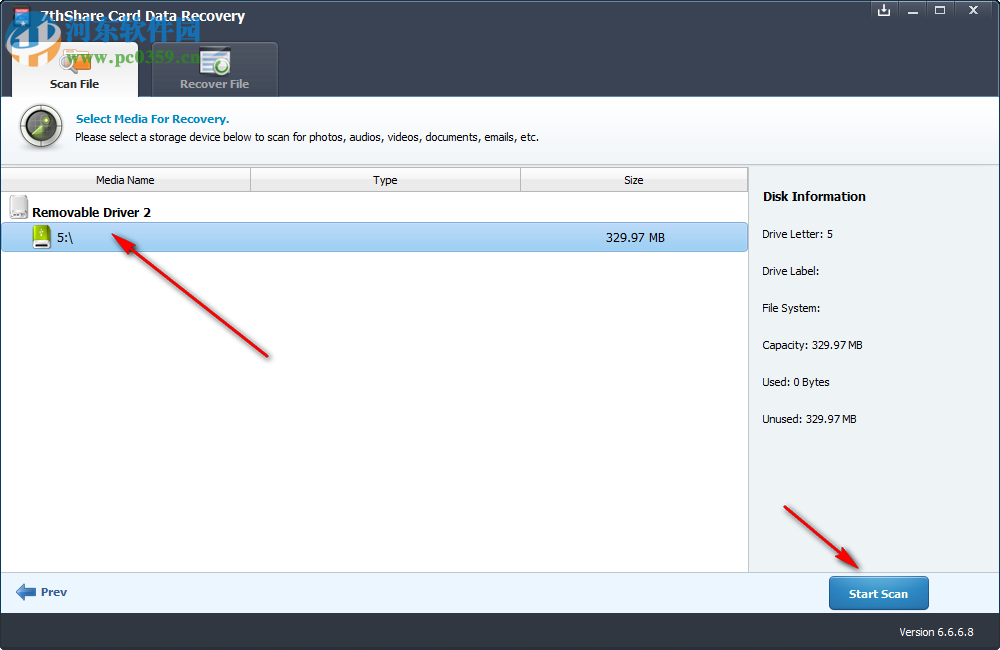1000x650 pixels.
Task: Click the removable disk icon
Action: (x=18, y=207)
